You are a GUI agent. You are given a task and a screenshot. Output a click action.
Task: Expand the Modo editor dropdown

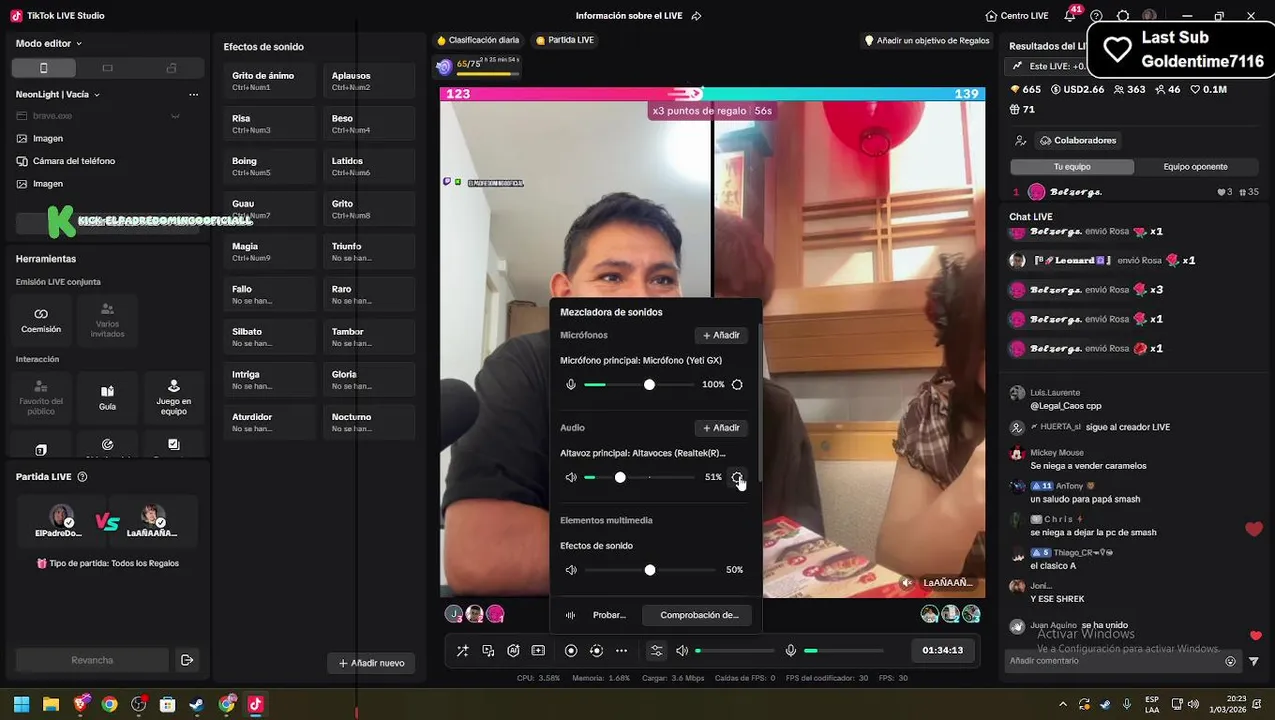pyautogui.click(x=49, y=43)
